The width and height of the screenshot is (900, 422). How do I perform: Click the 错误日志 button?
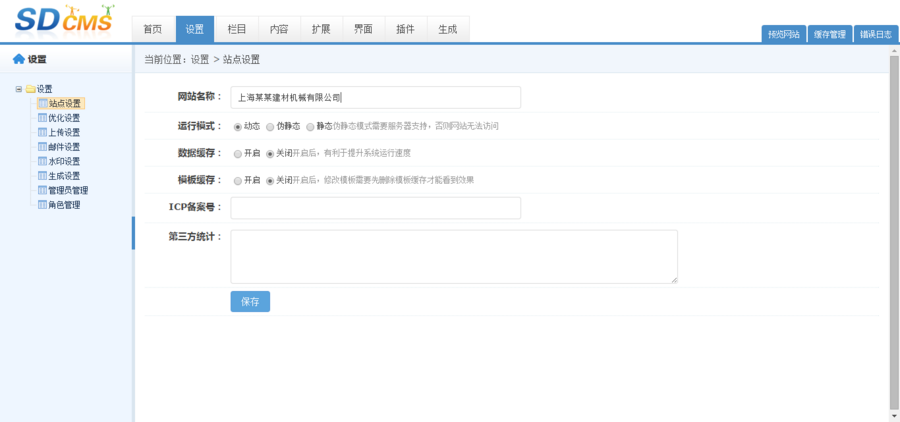(876, 34)
